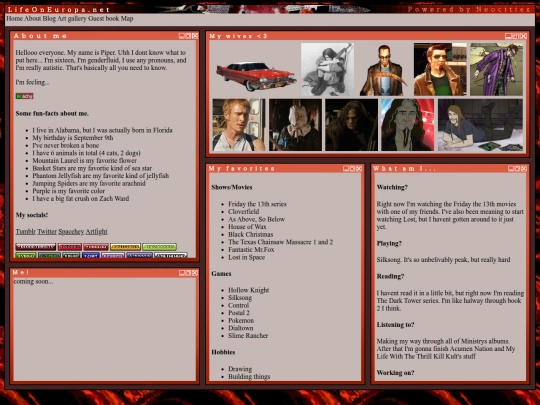
Task: Click the "Shows/Movies" heading
Action: click(232, 187)
